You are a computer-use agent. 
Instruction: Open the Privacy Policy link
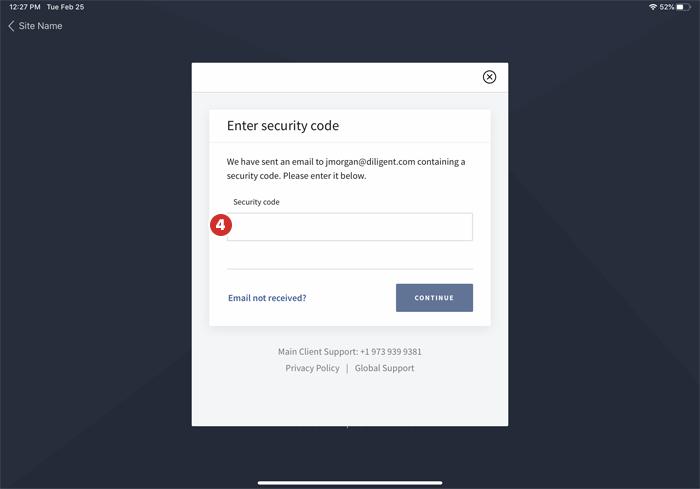point(312,368)
